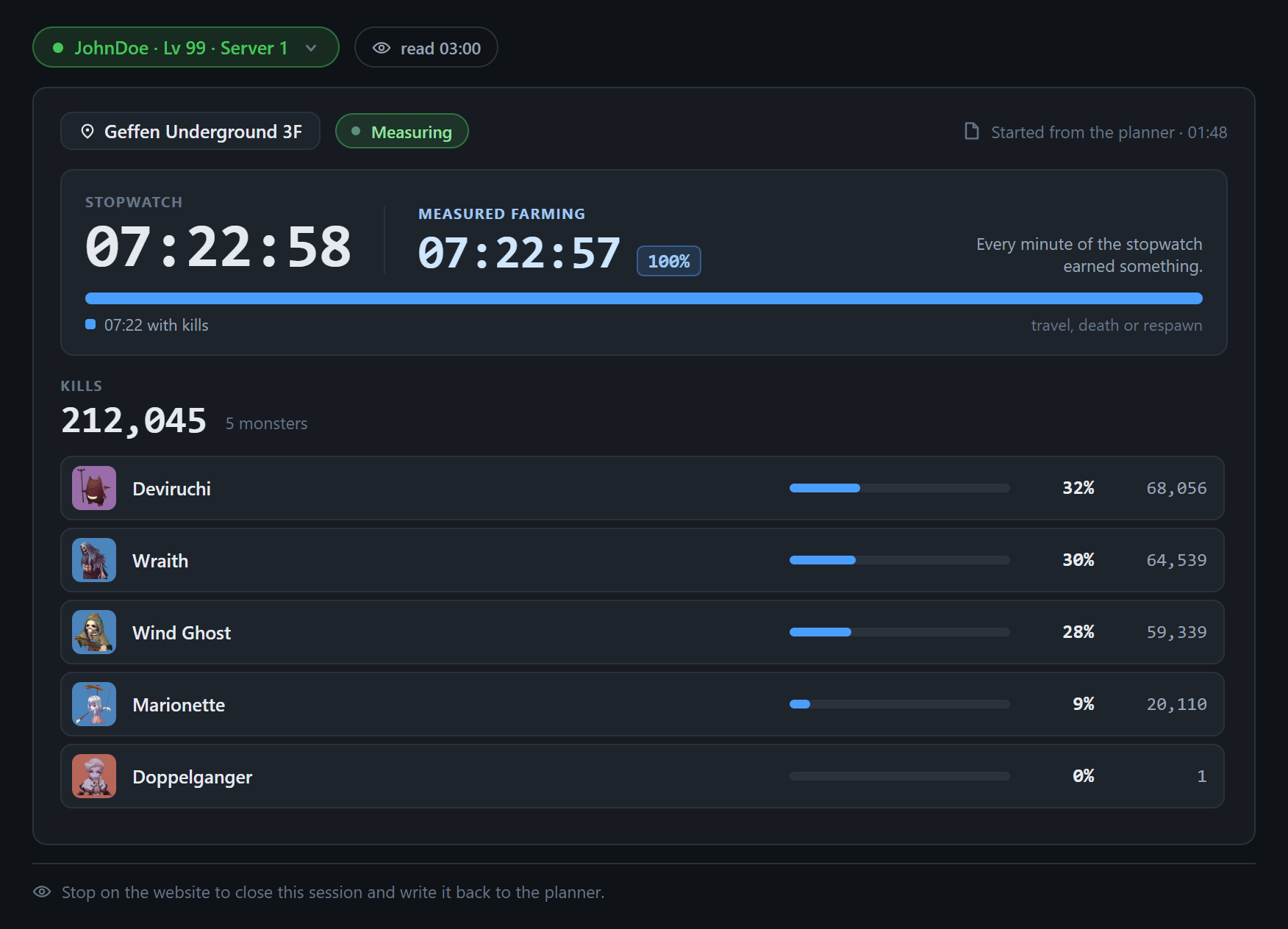Click the Marionette monster icon
1288x929 pixels.
coord(94,704)
